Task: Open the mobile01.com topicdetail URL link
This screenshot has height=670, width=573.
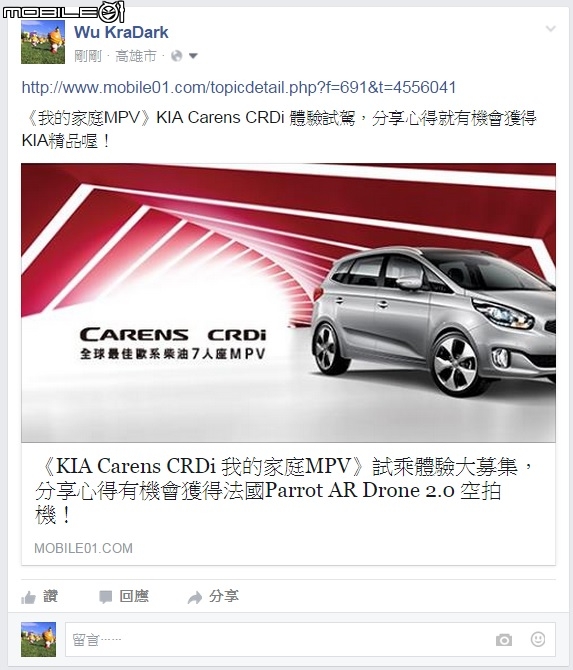Action: pyautogui.click(x=239, y=88)
